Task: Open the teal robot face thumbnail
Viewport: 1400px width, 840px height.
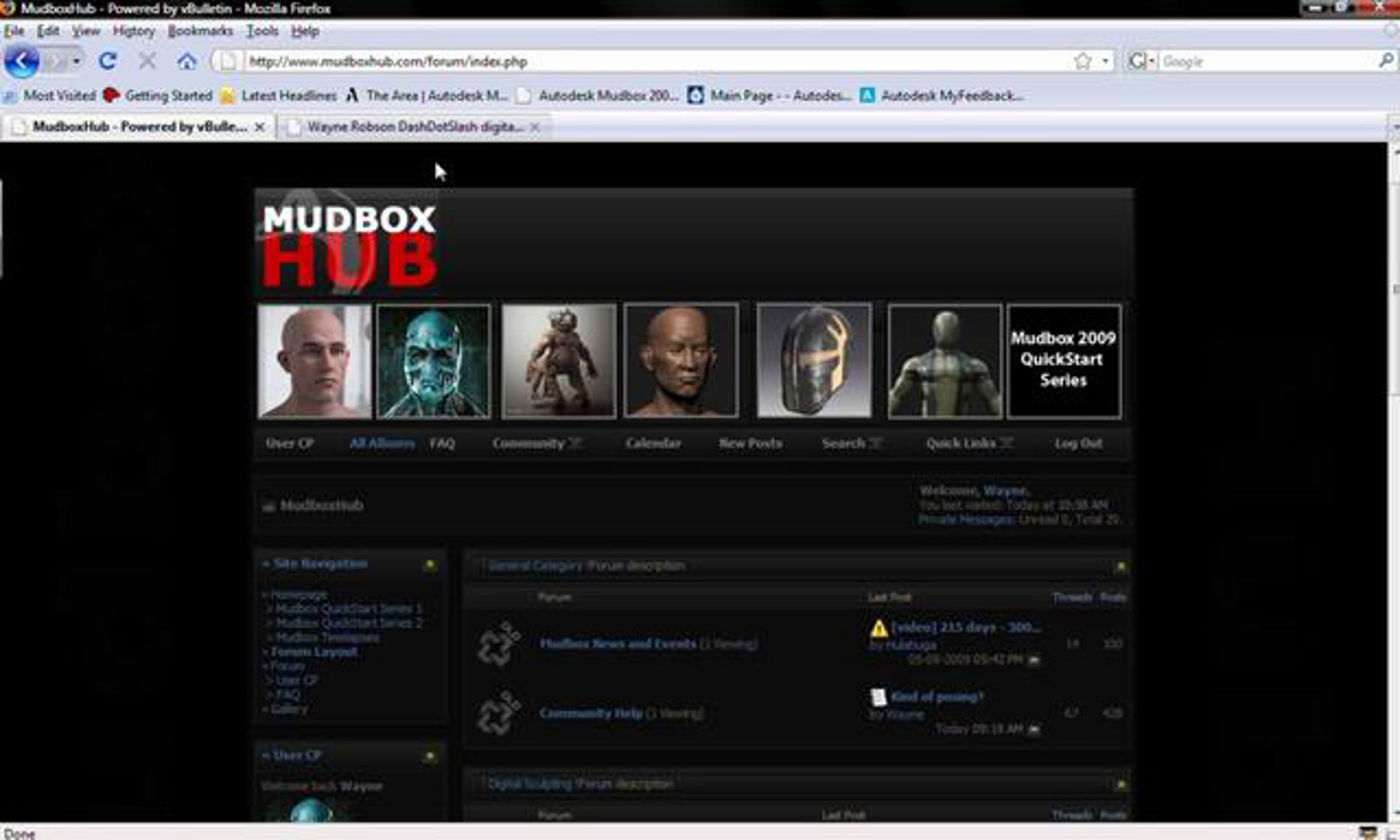Action: coord(434,361)
